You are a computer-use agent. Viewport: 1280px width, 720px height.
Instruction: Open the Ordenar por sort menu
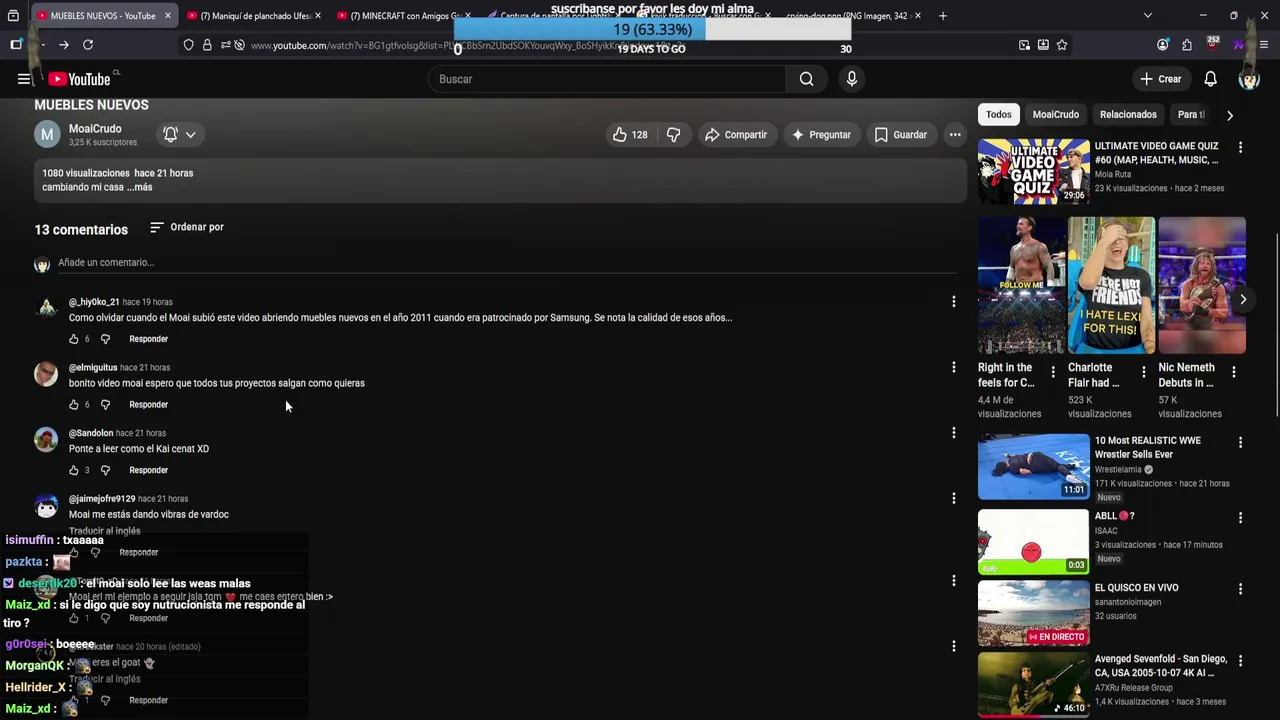[187, 228]
